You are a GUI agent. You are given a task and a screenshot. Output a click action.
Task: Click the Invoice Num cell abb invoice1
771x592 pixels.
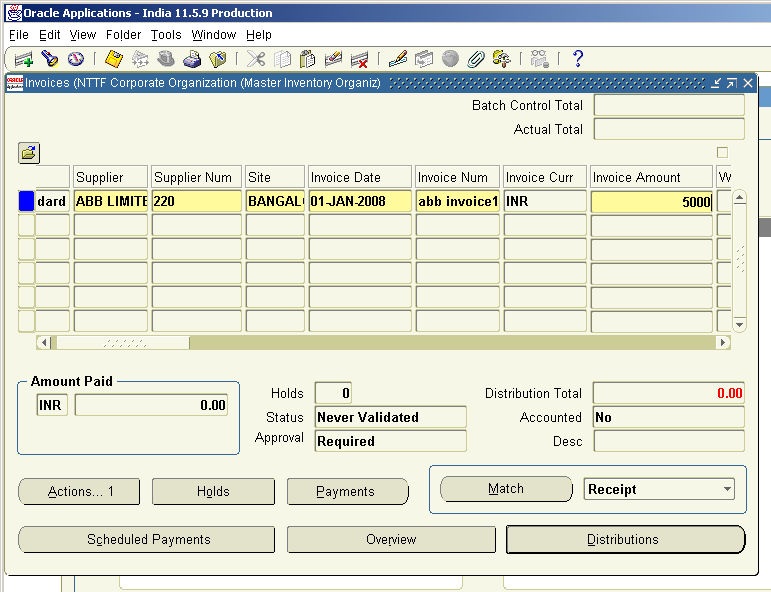pyautogui.click(x=457, y=202)
